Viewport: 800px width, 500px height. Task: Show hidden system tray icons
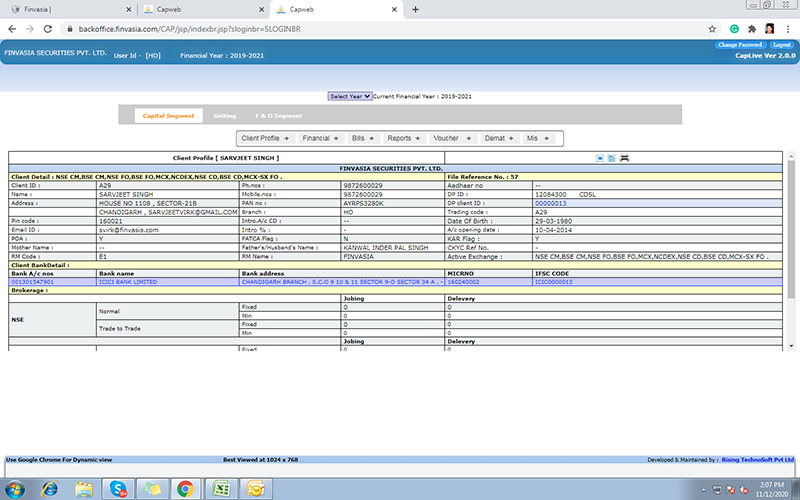point(704,490)
